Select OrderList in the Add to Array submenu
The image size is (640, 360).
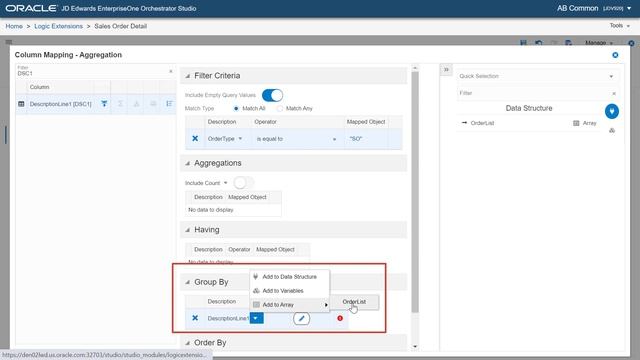[x=354, y=302]
